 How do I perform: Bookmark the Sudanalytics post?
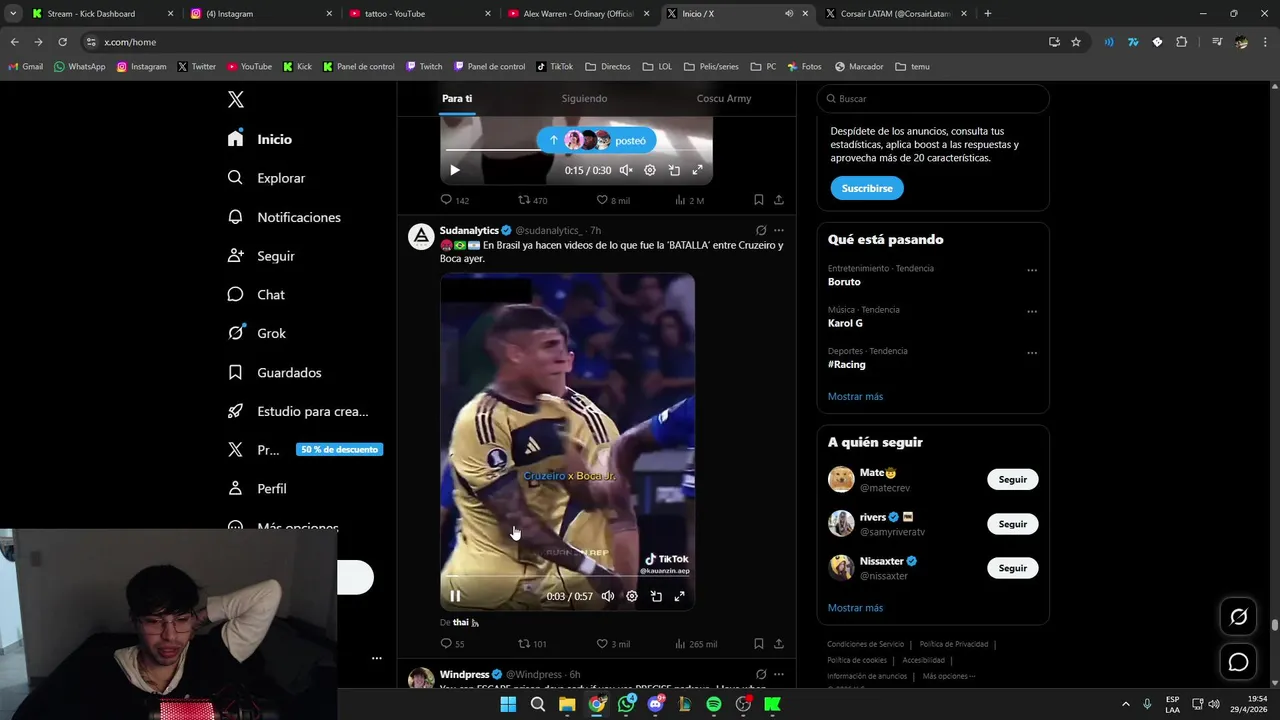[759, 644]
